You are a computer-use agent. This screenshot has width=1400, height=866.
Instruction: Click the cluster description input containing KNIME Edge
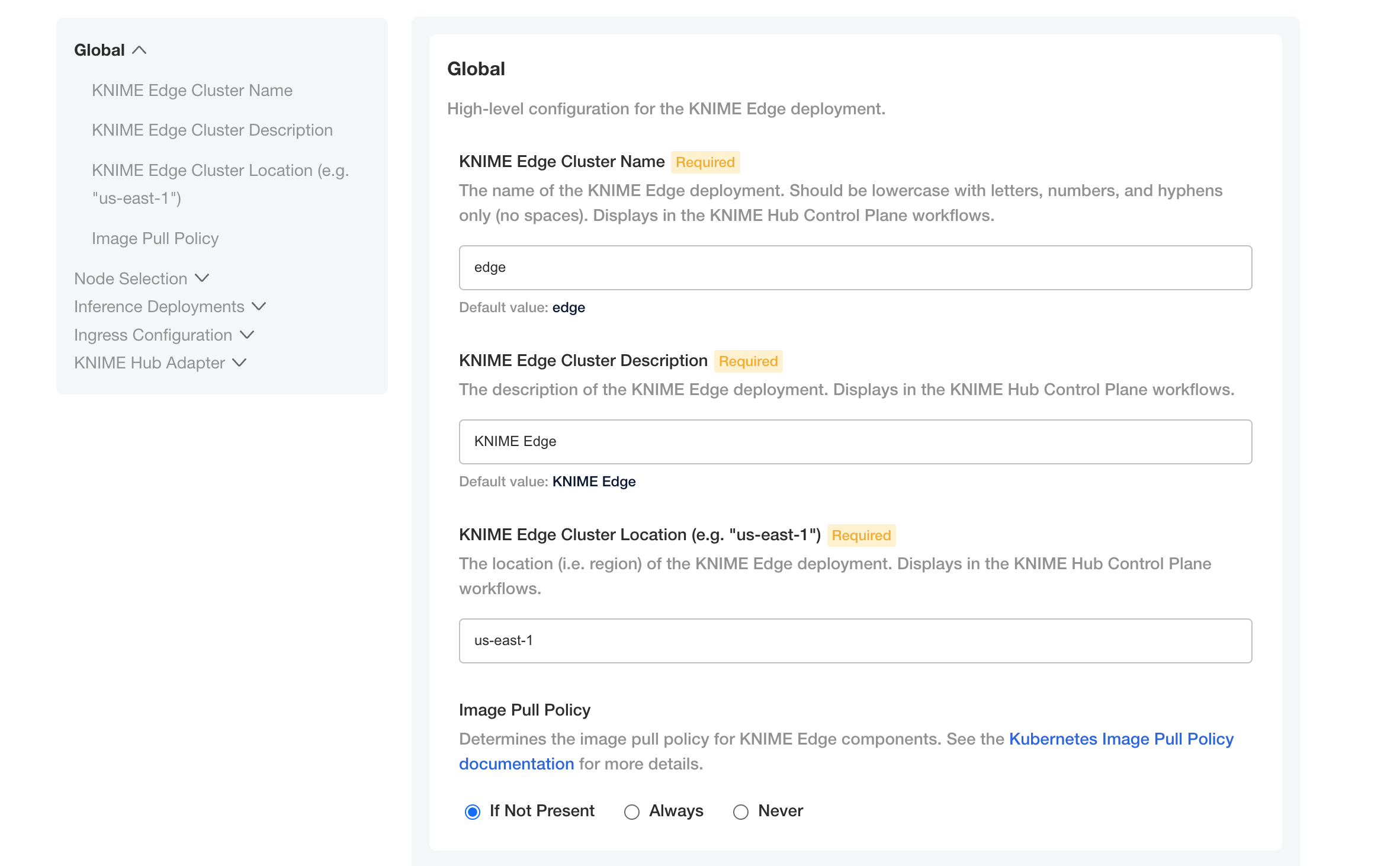click(855, 442)
